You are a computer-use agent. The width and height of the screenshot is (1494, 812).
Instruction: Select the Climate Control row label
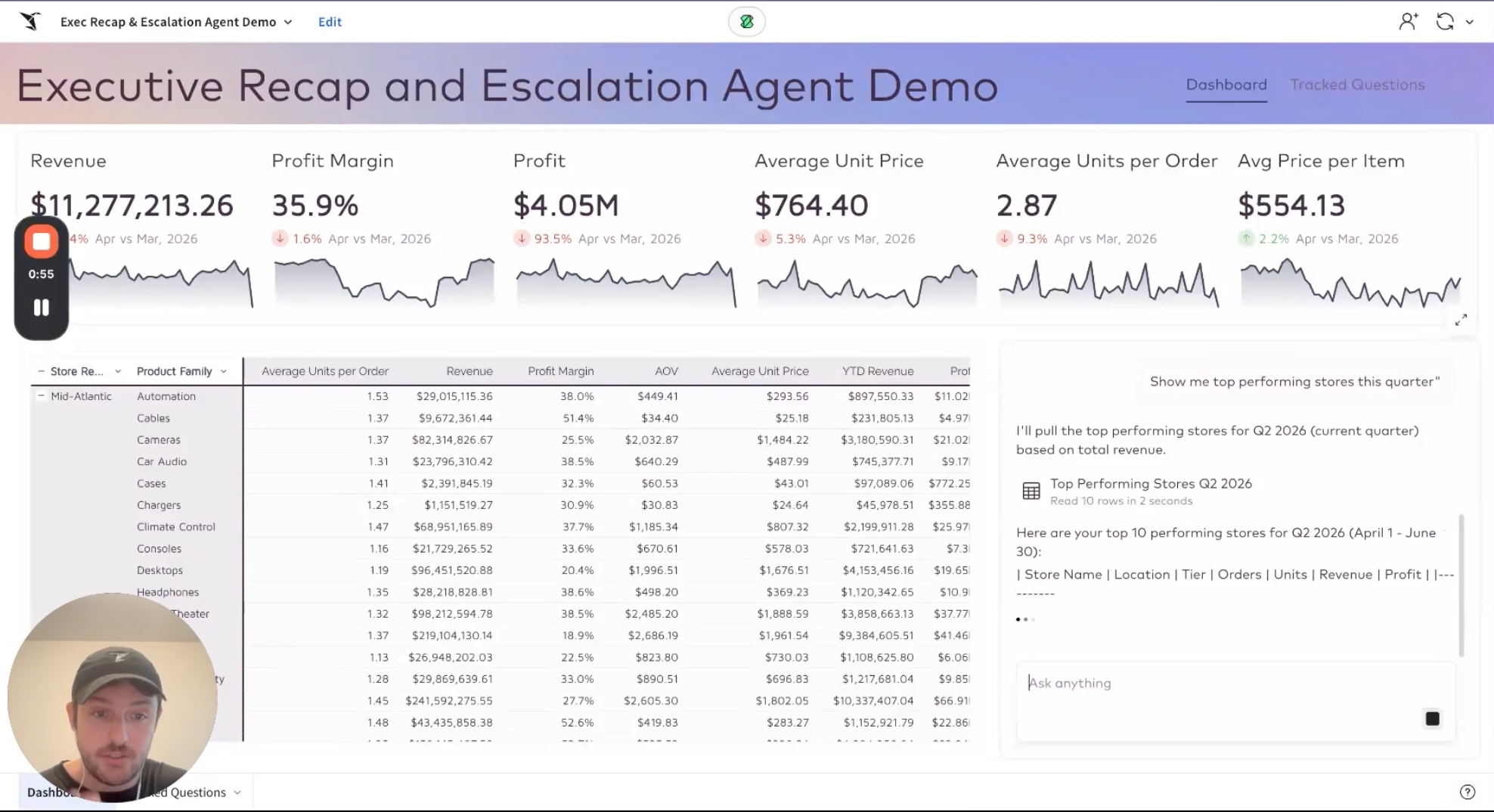click(176, 527)
